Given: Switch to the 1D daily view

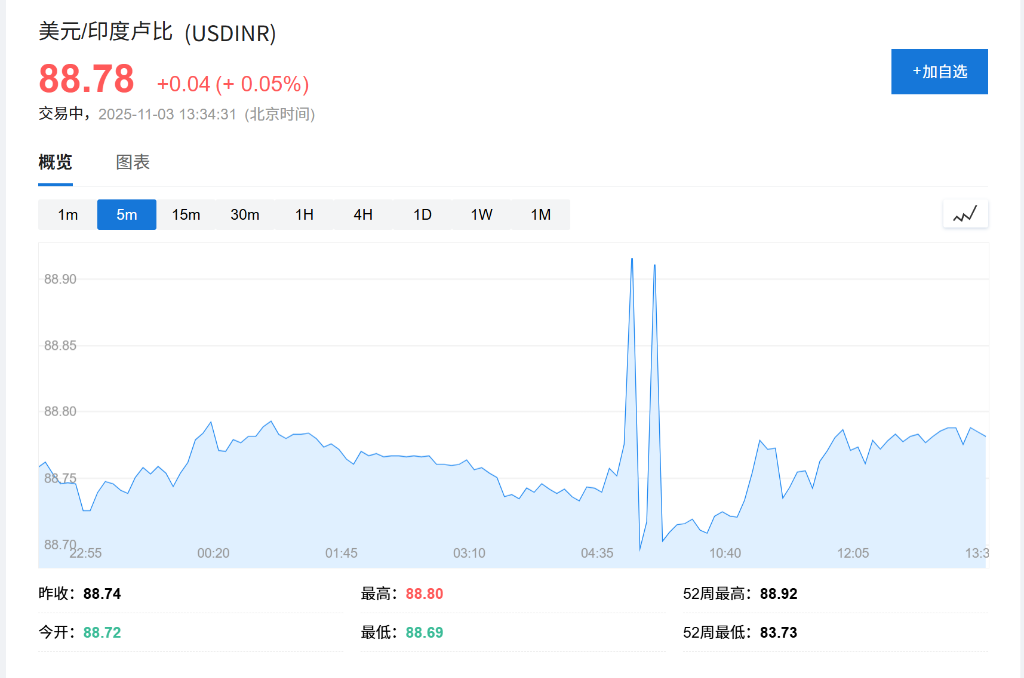Looking at the screenshot, I should tap(421, 214).
